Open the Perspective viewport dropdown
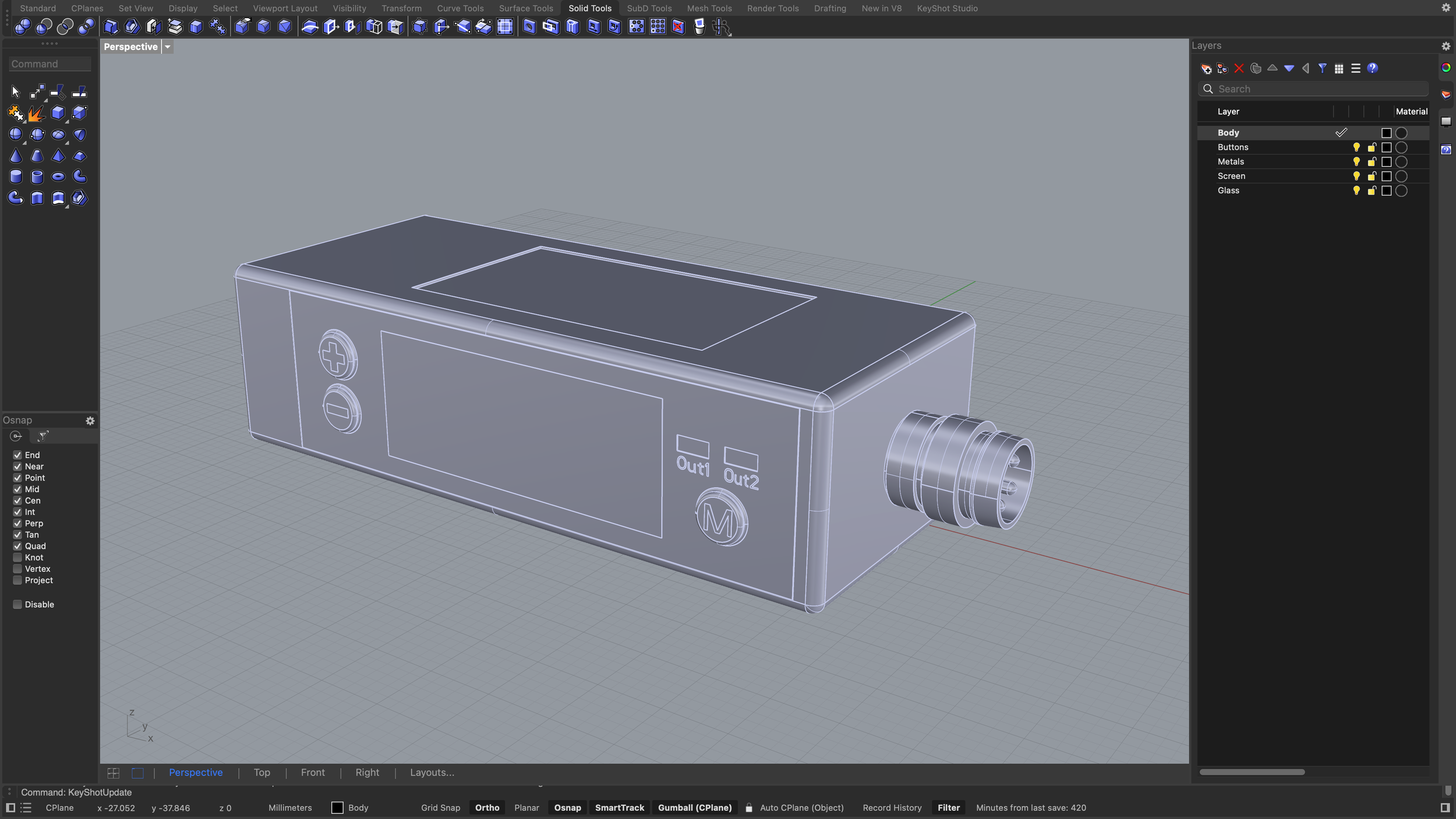This screenshot has width=1456, height=819. [x=168, y=47]
